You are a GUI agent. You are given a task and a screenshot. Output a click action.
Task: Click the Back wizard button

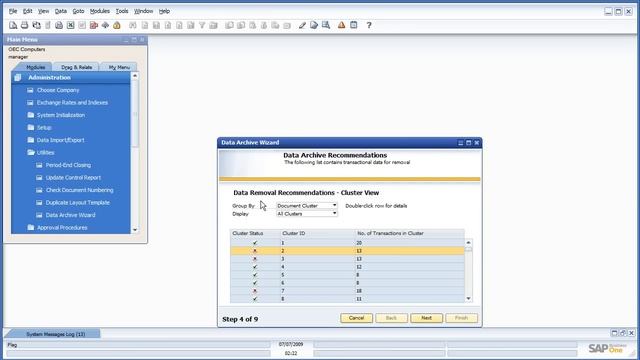pos(391,318)
